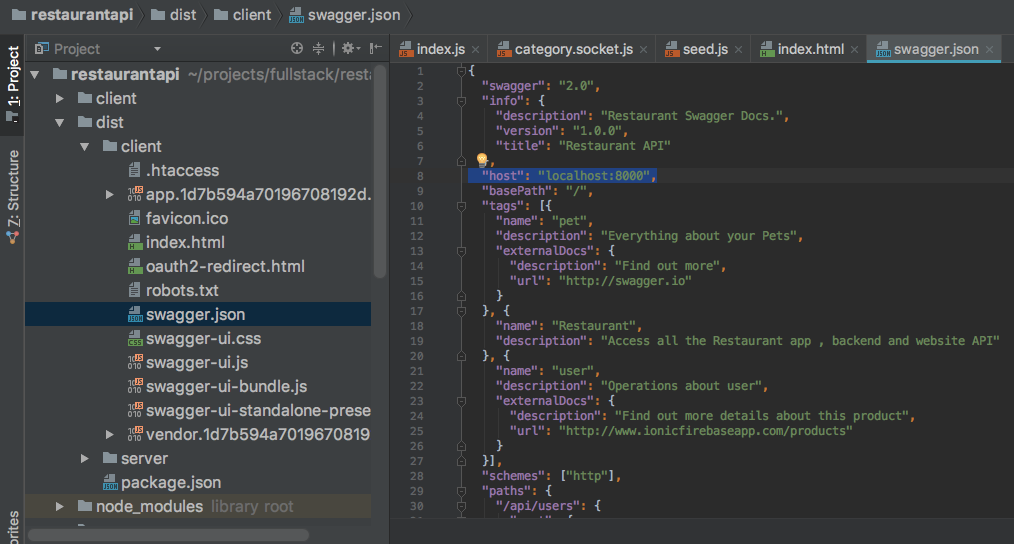Viewport: 1014px width, 544px height.
Task: Click the swagger-ui.css file type icon
Action: tap(135, 338)
